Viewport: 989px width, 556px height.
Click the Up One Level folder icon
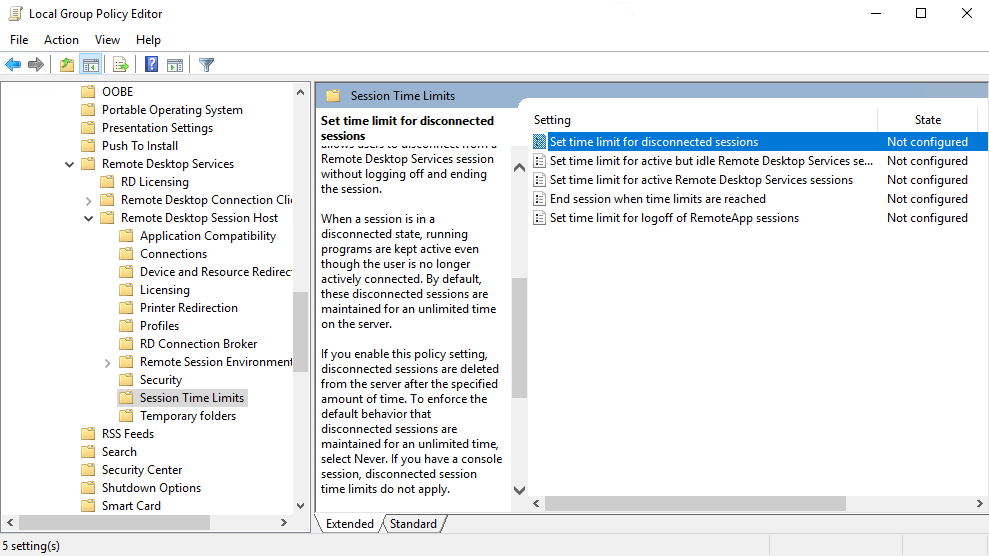click(x=66, y=65)
